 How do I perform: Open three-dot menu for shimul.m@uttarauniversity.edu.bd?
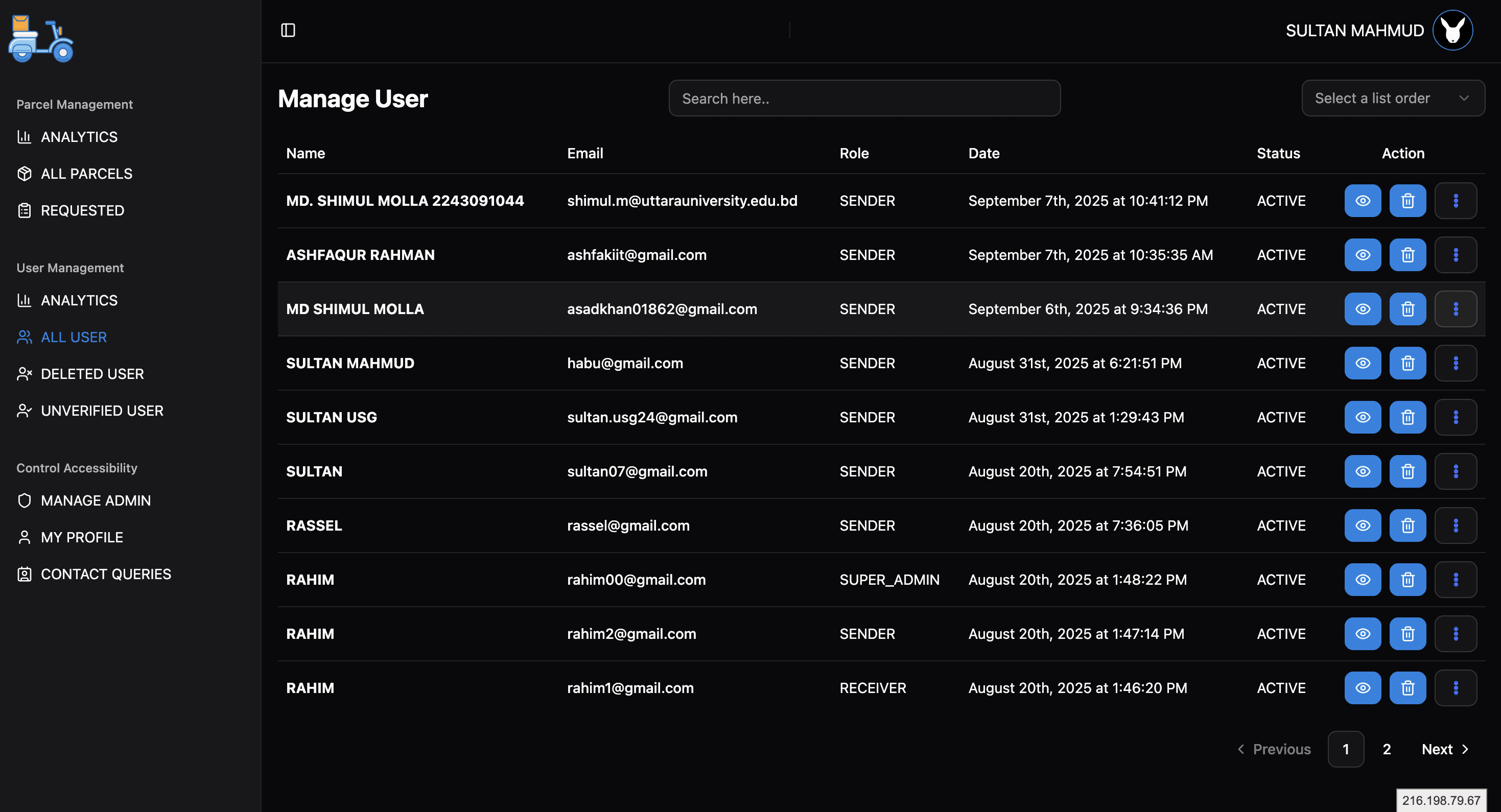[1455, 200]
